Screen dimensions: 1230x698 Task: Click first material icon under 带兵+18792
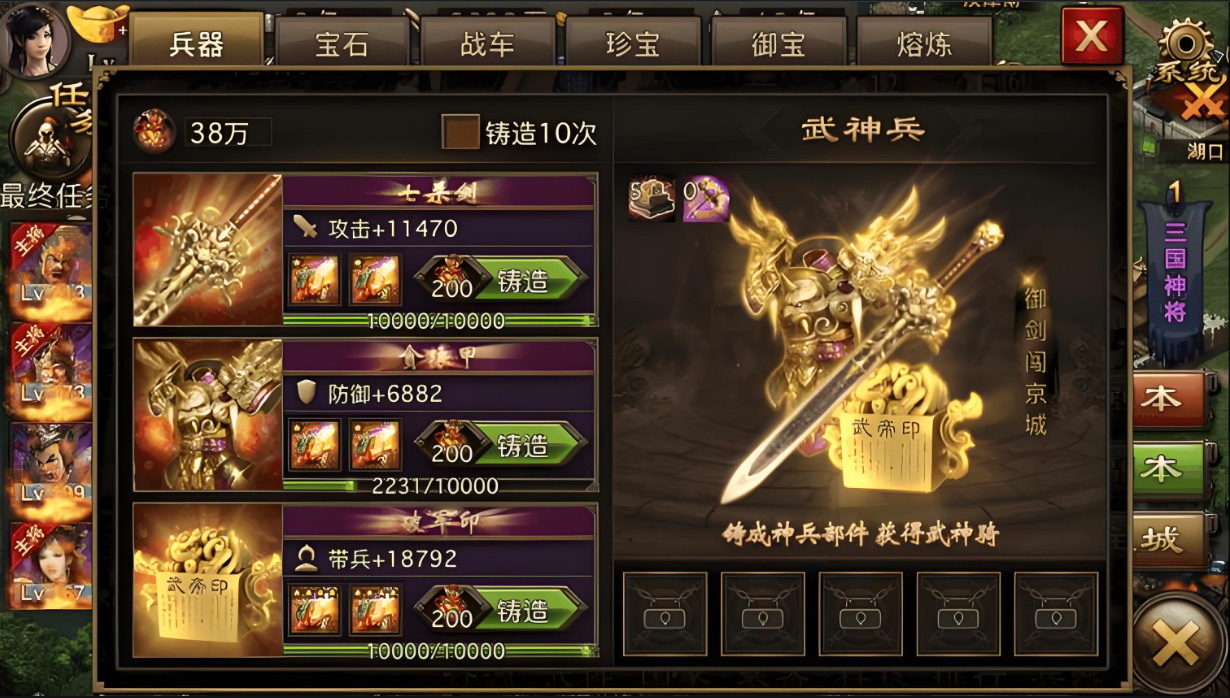[x=314, y=610]
